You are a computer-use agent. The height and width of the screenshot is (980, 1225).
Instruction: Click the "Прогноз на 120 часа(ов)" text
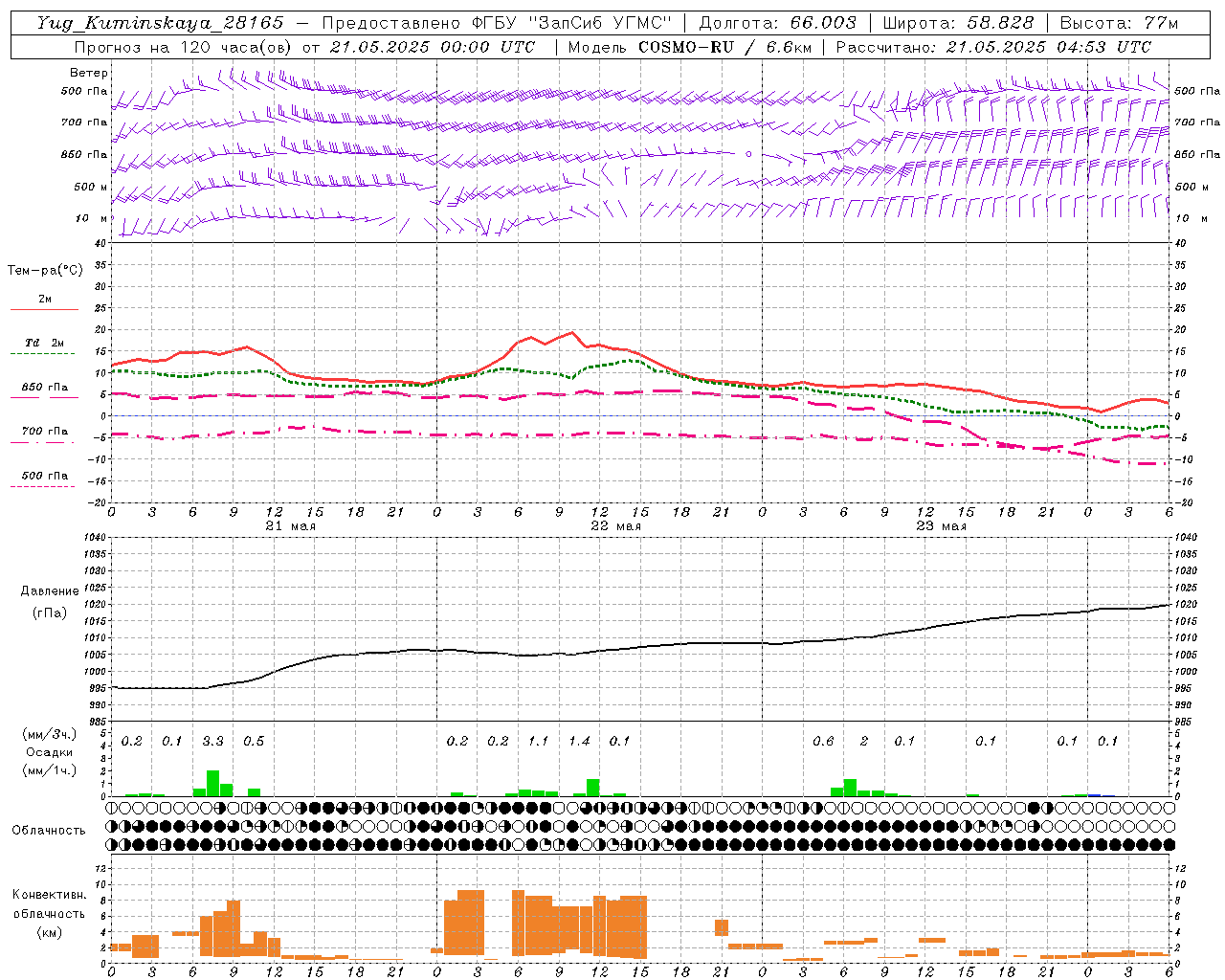pyautogui.click(x=185, y=47)
